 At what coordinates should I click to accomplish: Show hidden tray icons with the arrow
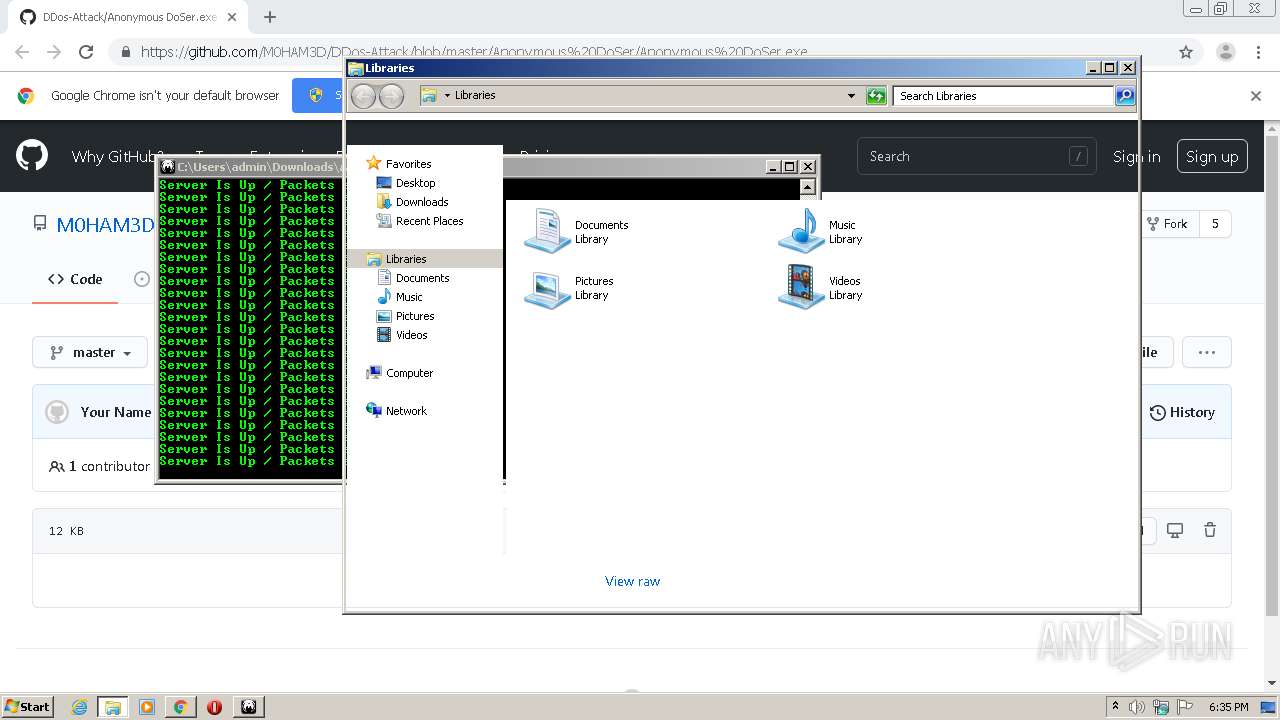coord(1115,707)
